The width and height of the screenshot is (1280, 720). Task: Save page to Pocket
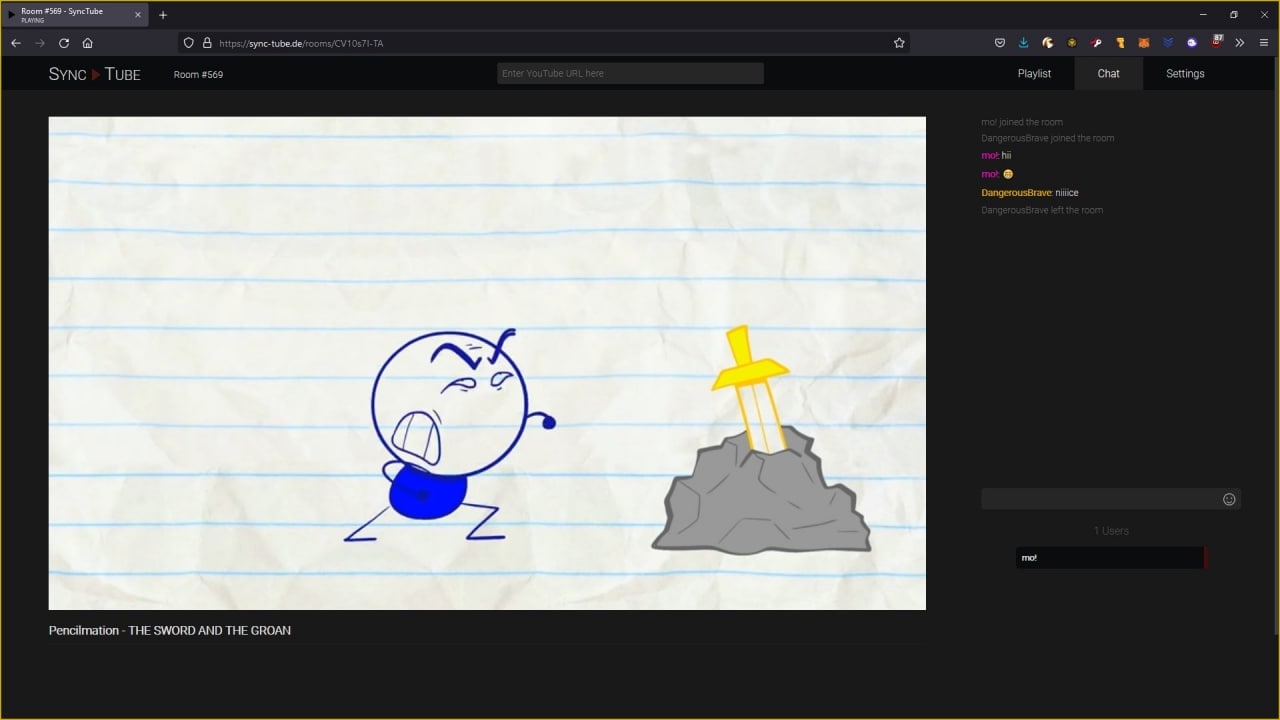point(1000,43)
